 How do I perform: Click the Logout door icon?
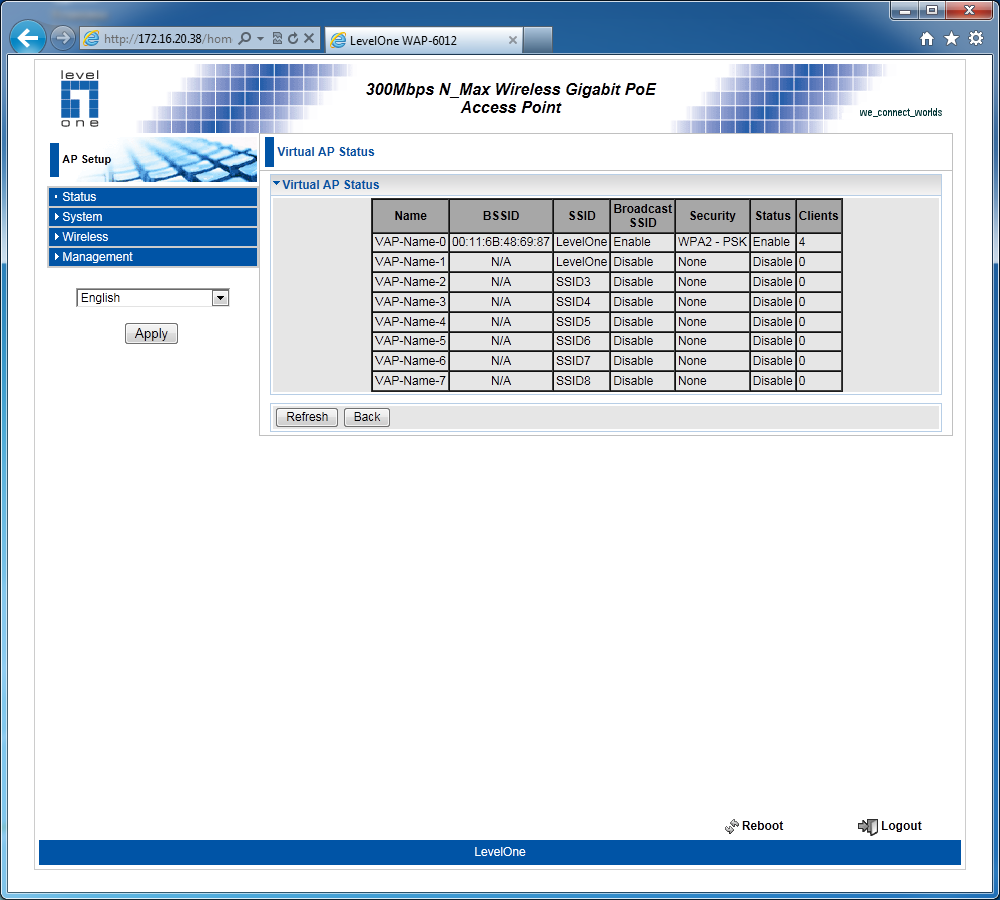(x=868, y=827)
